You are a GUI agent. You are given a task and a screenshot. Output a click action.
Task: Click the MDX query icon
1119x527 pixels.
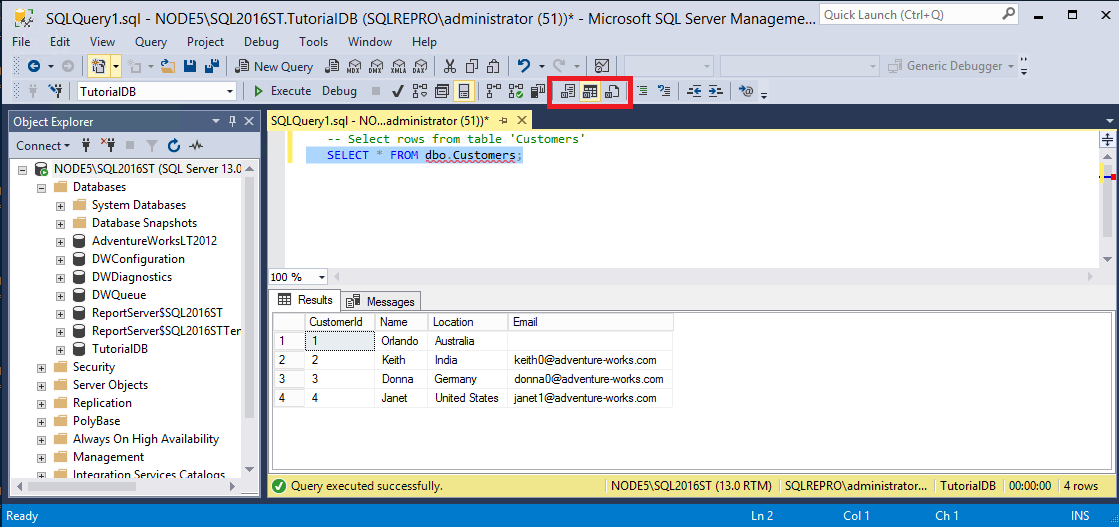[353, 66]
